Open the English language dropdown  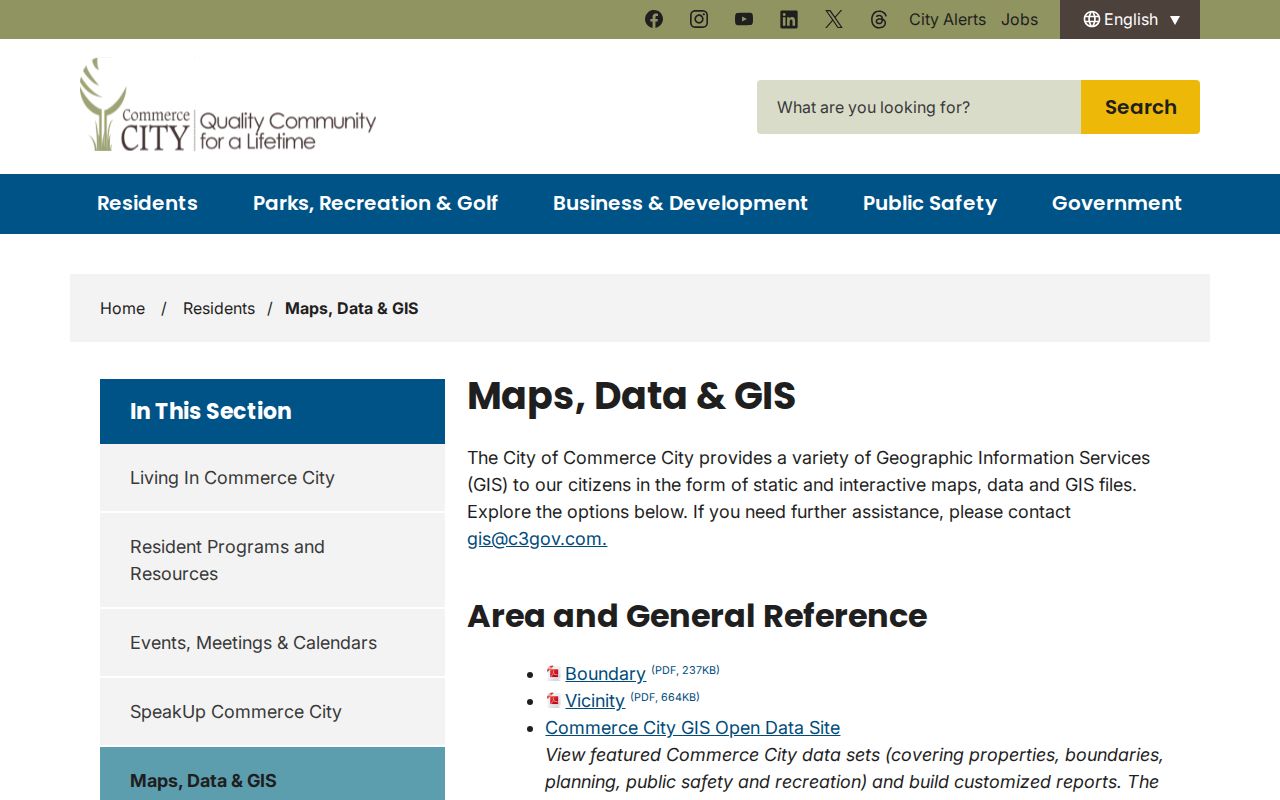tap(1130, 19)
